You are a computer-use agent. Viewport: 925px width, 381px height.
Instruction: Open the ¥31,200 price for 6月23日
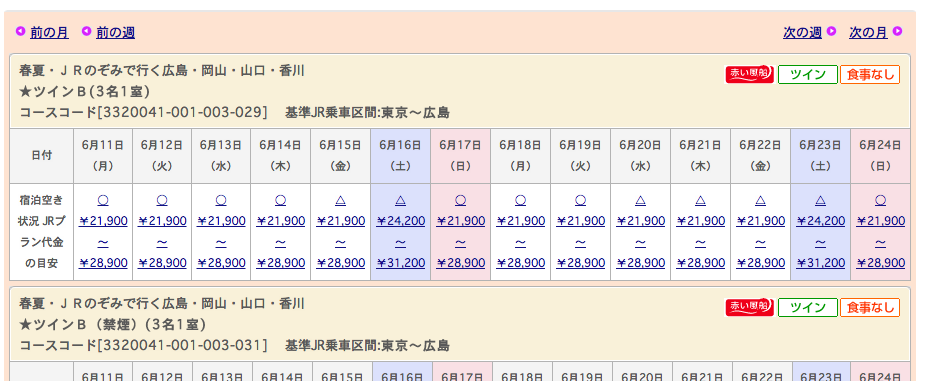pyautogui.click(x=821, y=262)
